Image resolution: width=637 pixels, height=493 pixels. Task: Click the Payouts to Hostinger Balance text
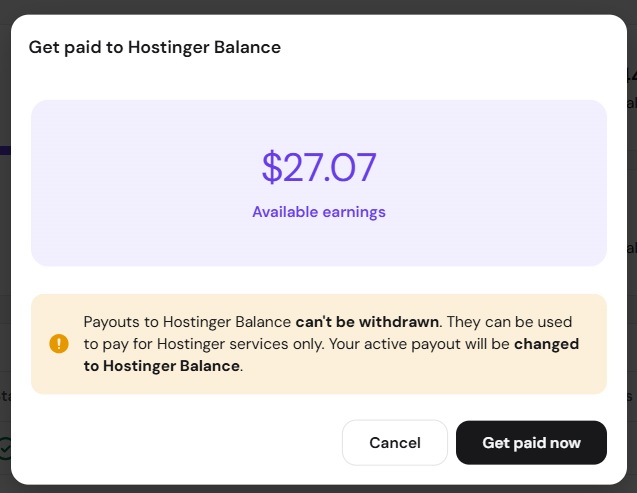pos(187,322)
